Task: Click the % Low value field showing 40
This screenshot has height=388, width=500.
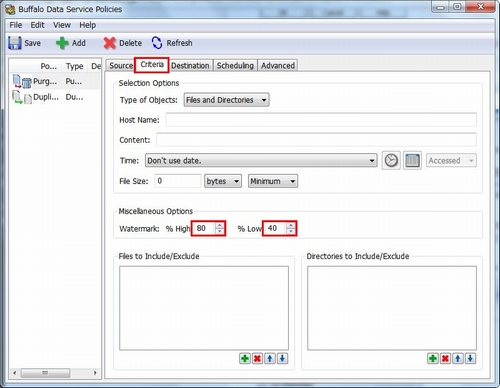Action: coord(275,228)
